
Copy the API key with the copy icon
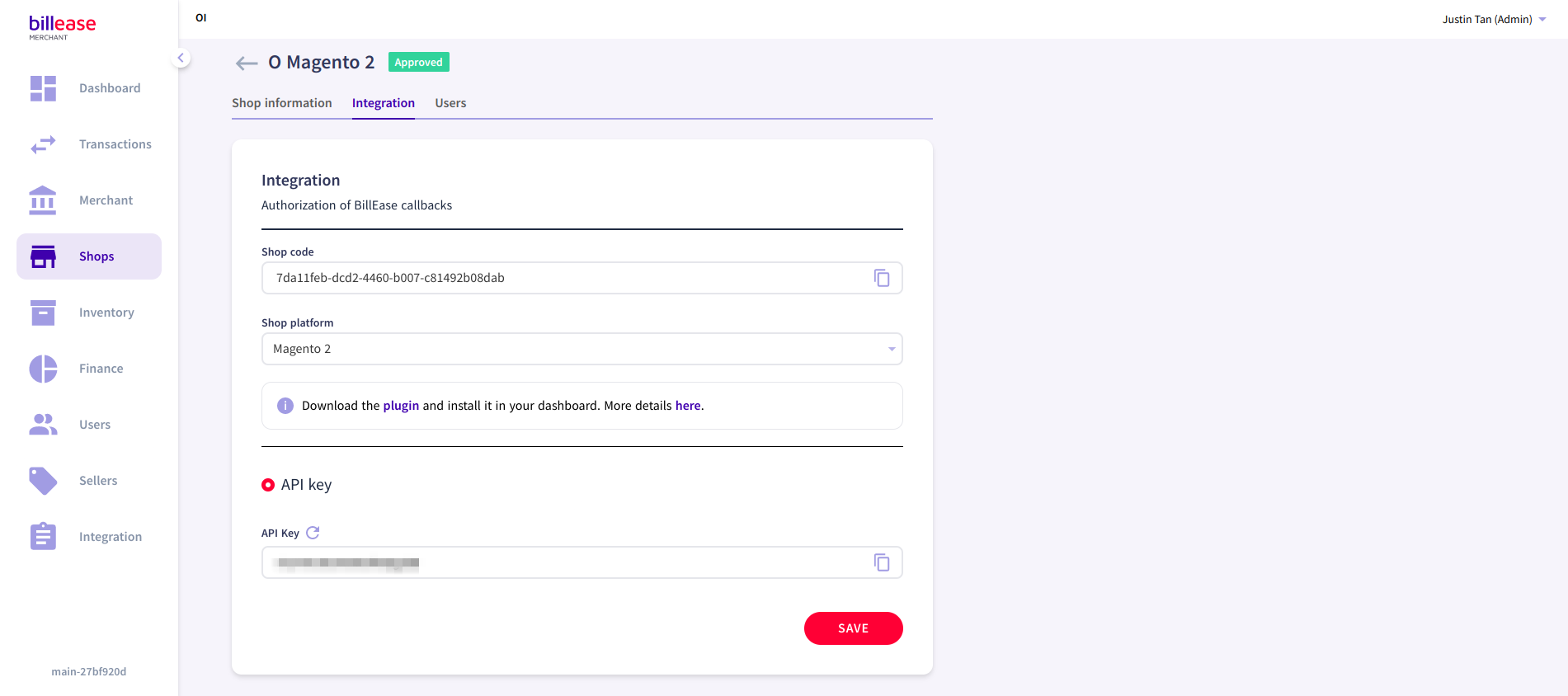pos(882,562)
